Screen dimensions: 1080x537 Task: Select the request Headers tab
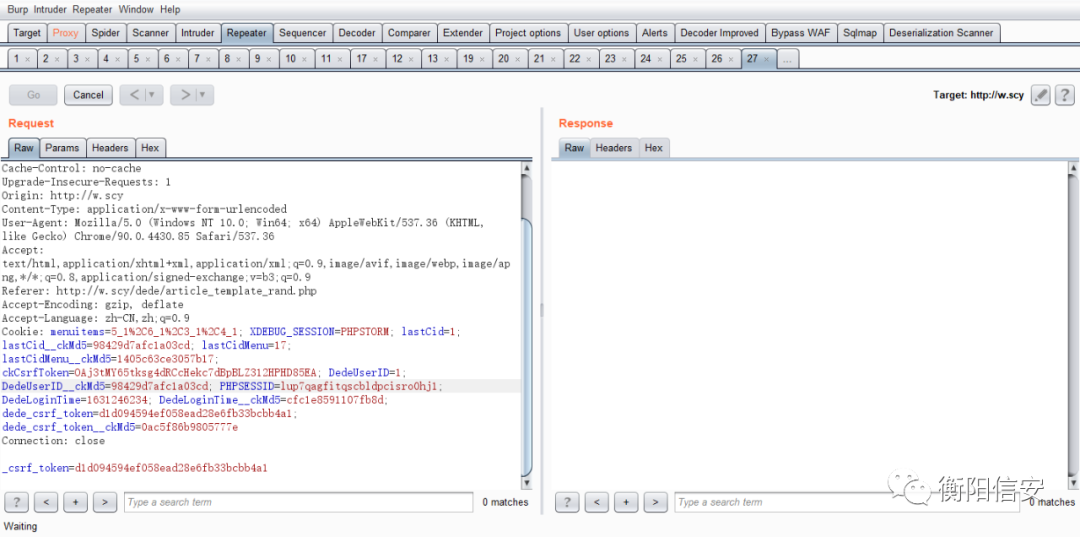coord(110,148)
